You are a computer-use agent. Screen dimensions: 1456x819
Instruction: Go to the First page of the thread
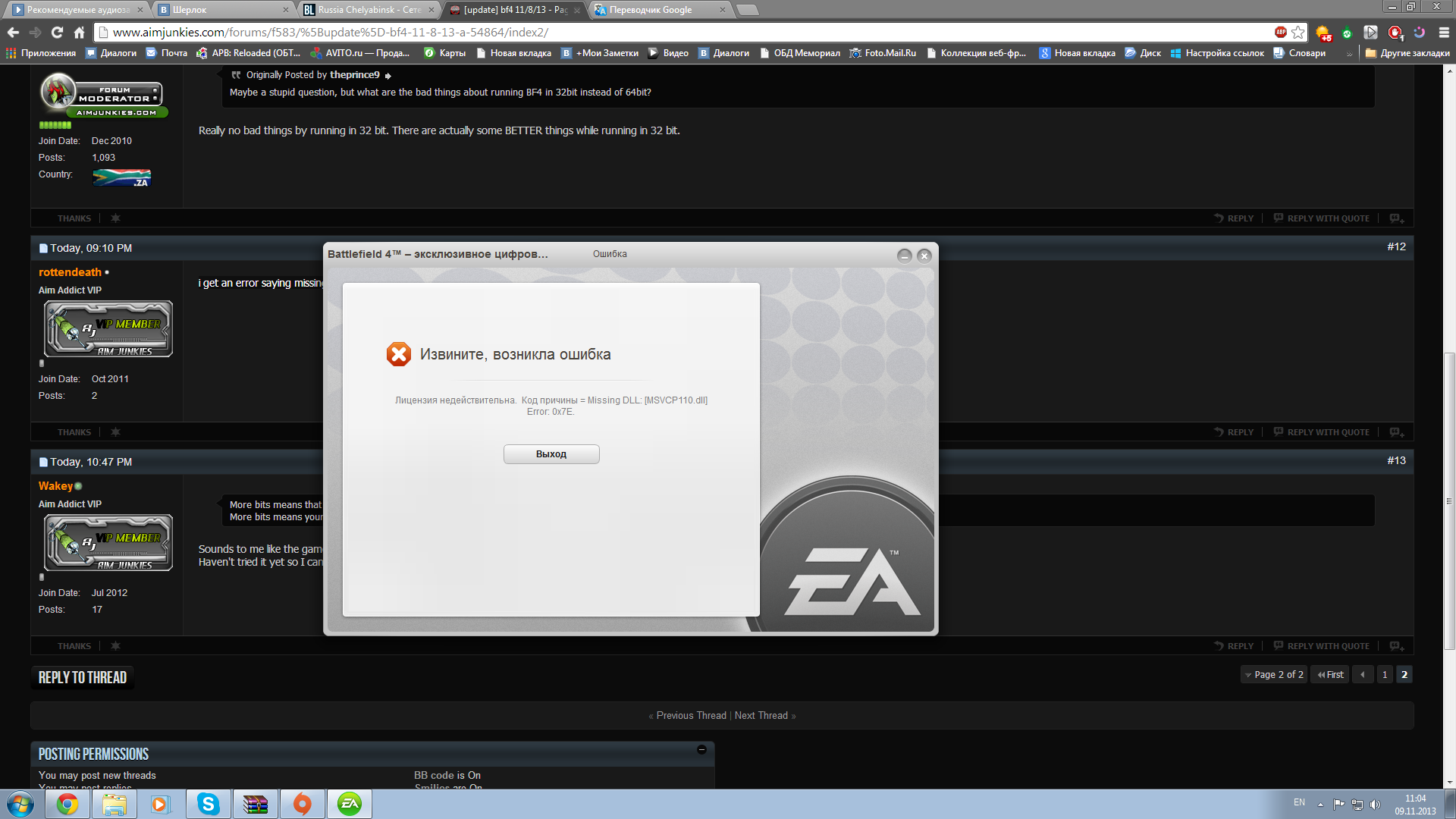pyautogui.click(x=1331, y=675)
